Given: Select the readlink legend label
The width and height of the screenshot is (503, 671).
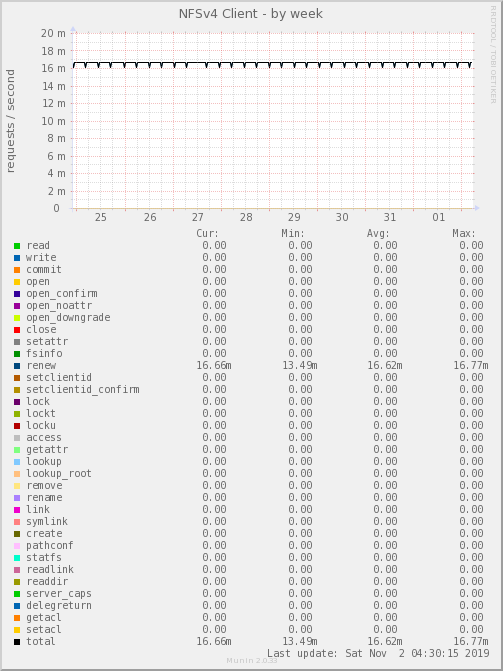Looking at the screenshot, I should 50,570.
